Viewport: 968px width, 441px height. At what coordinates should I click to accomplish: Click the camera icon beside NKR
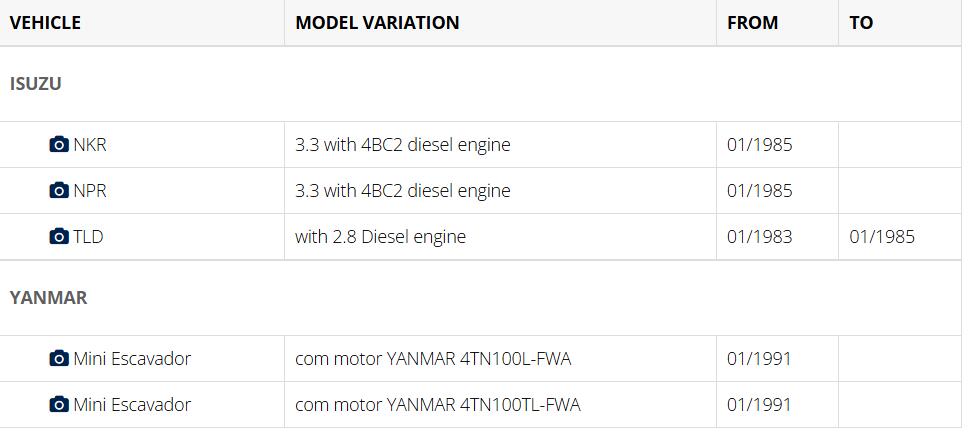[x=59, y=145]
